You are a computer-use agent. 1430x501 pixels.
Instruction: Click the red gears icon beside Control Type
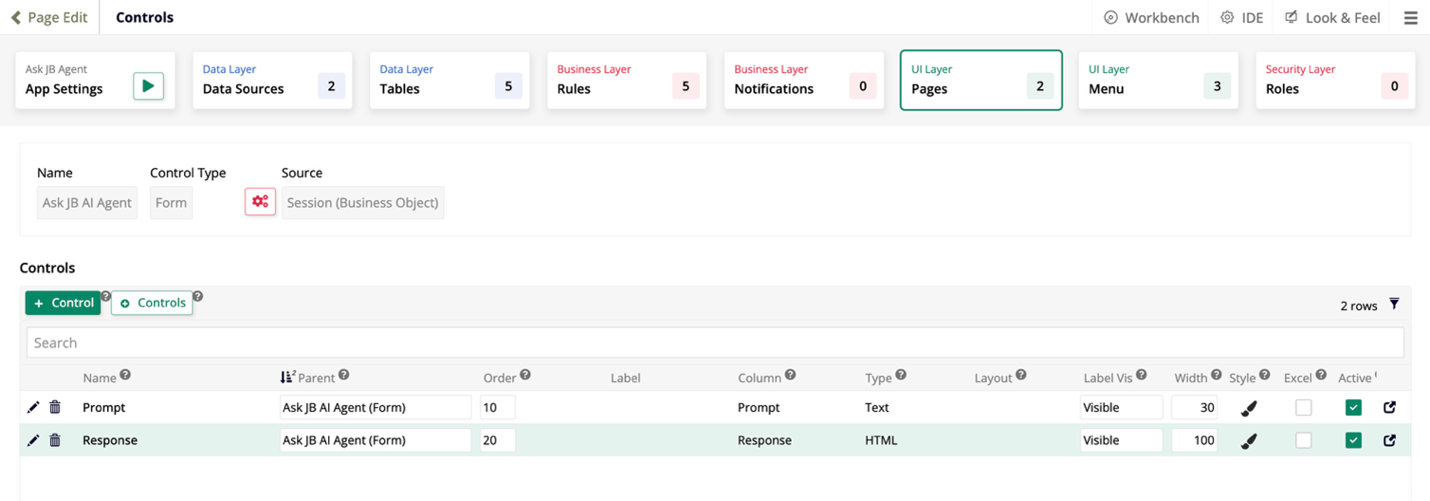(x=260, y=202)
